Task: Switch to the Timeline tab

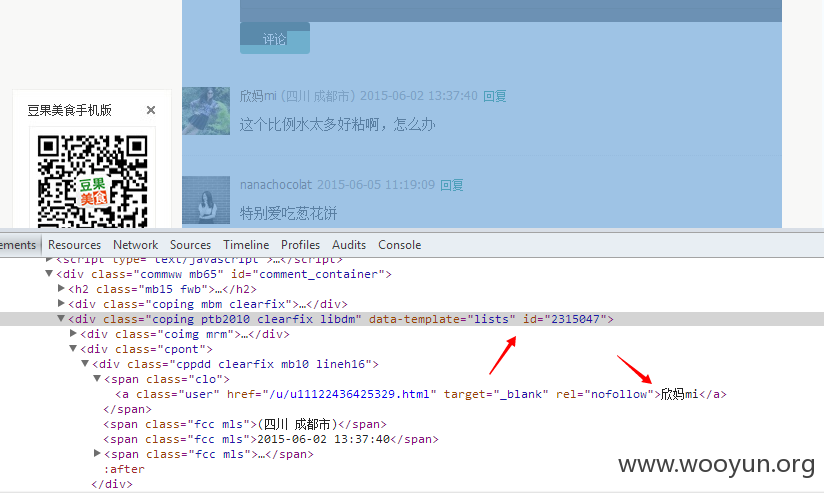Action: (x=246, y=245)
